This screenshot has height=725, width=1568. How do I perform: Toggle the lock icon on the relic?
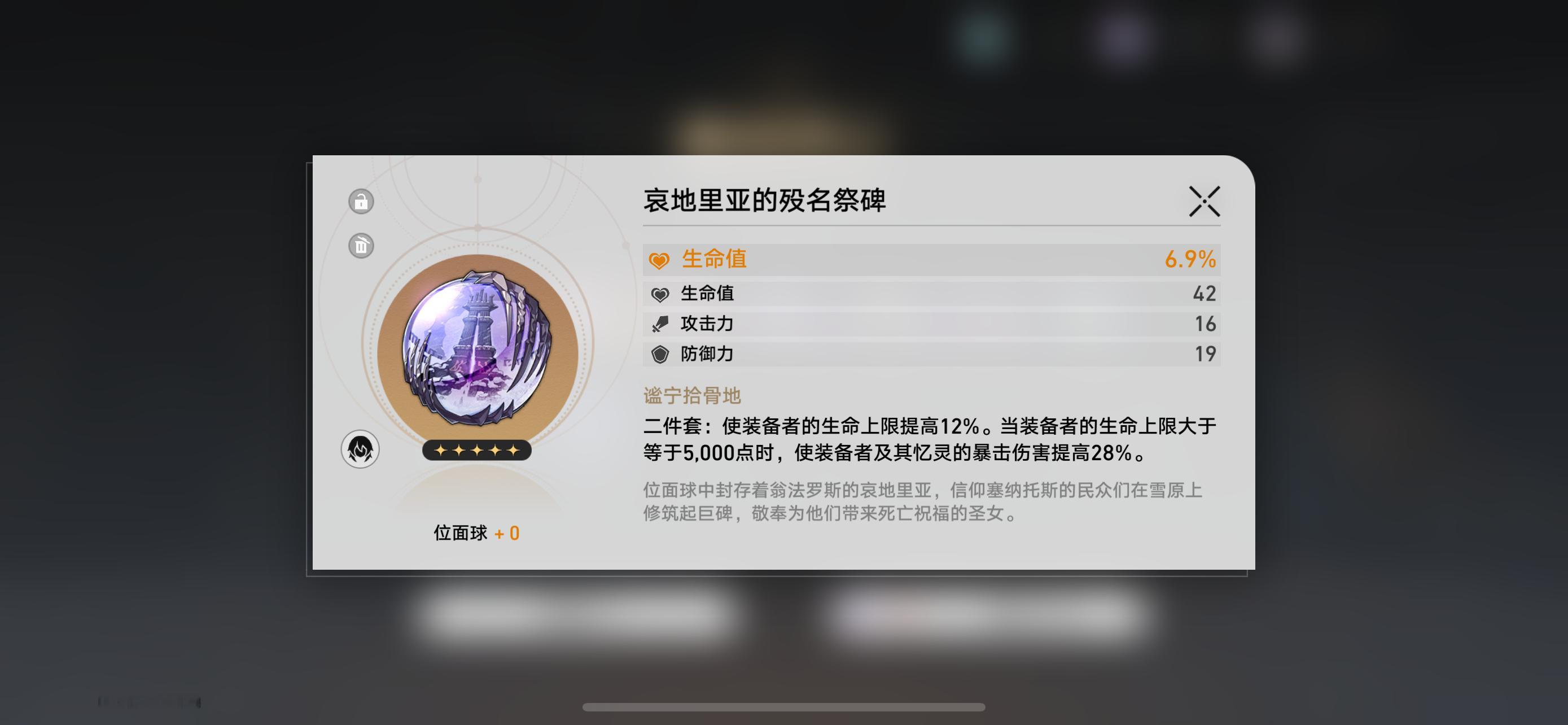pyautogui.click(x=361, y=202)
